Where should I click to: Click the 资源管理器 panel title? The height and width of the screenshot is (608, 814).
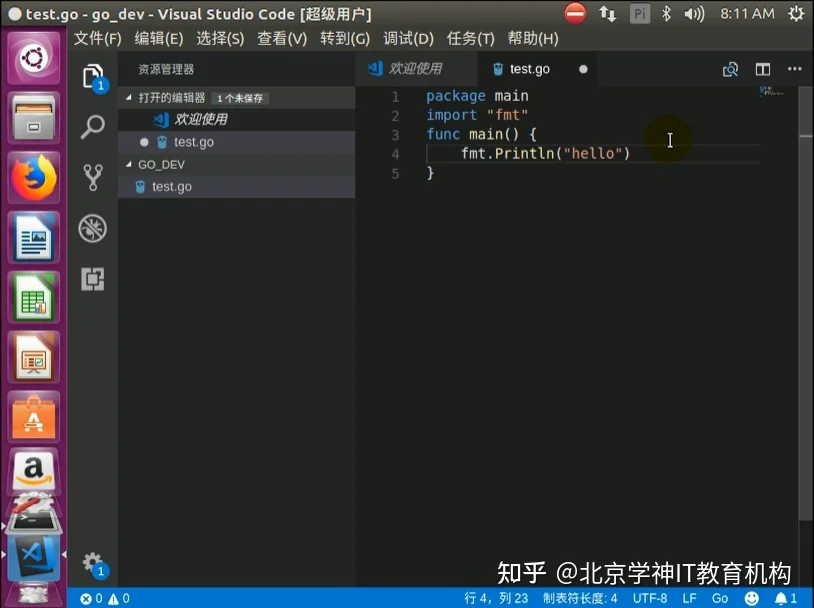click(166, 70)
